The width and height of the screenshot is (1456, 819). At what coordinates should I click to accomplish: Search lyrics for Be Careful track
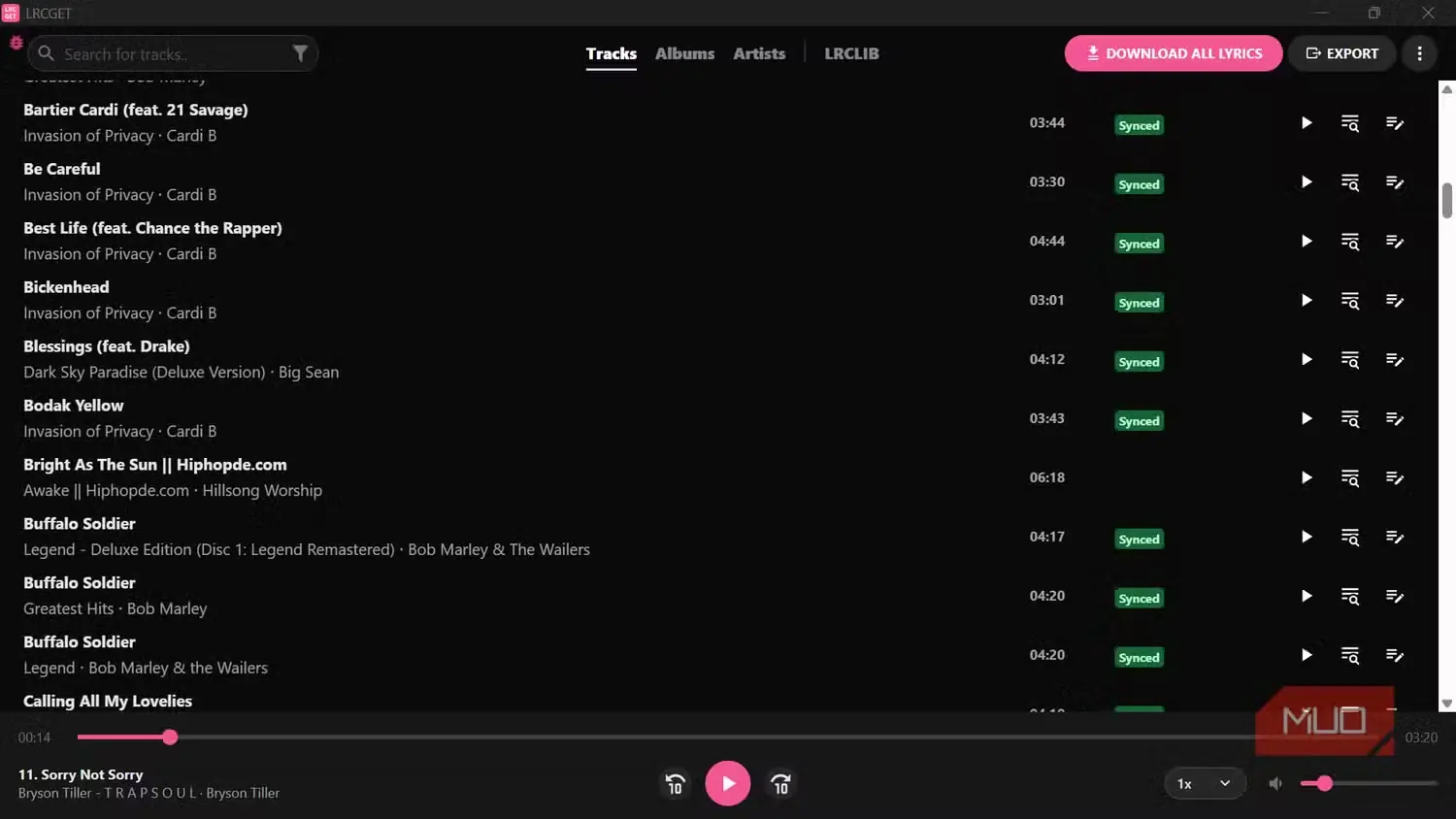tap(1350, 182)
